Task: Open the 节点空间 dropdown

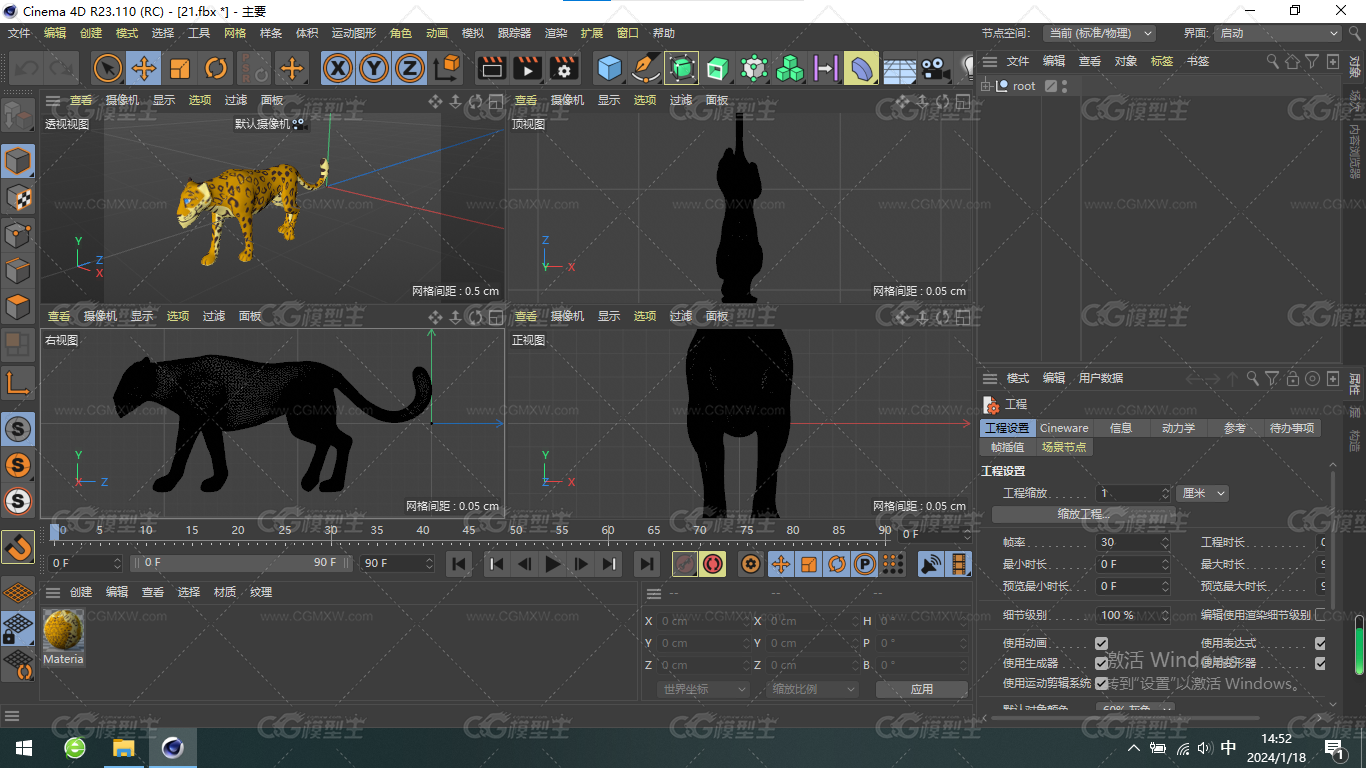Action: (1099, 33)
